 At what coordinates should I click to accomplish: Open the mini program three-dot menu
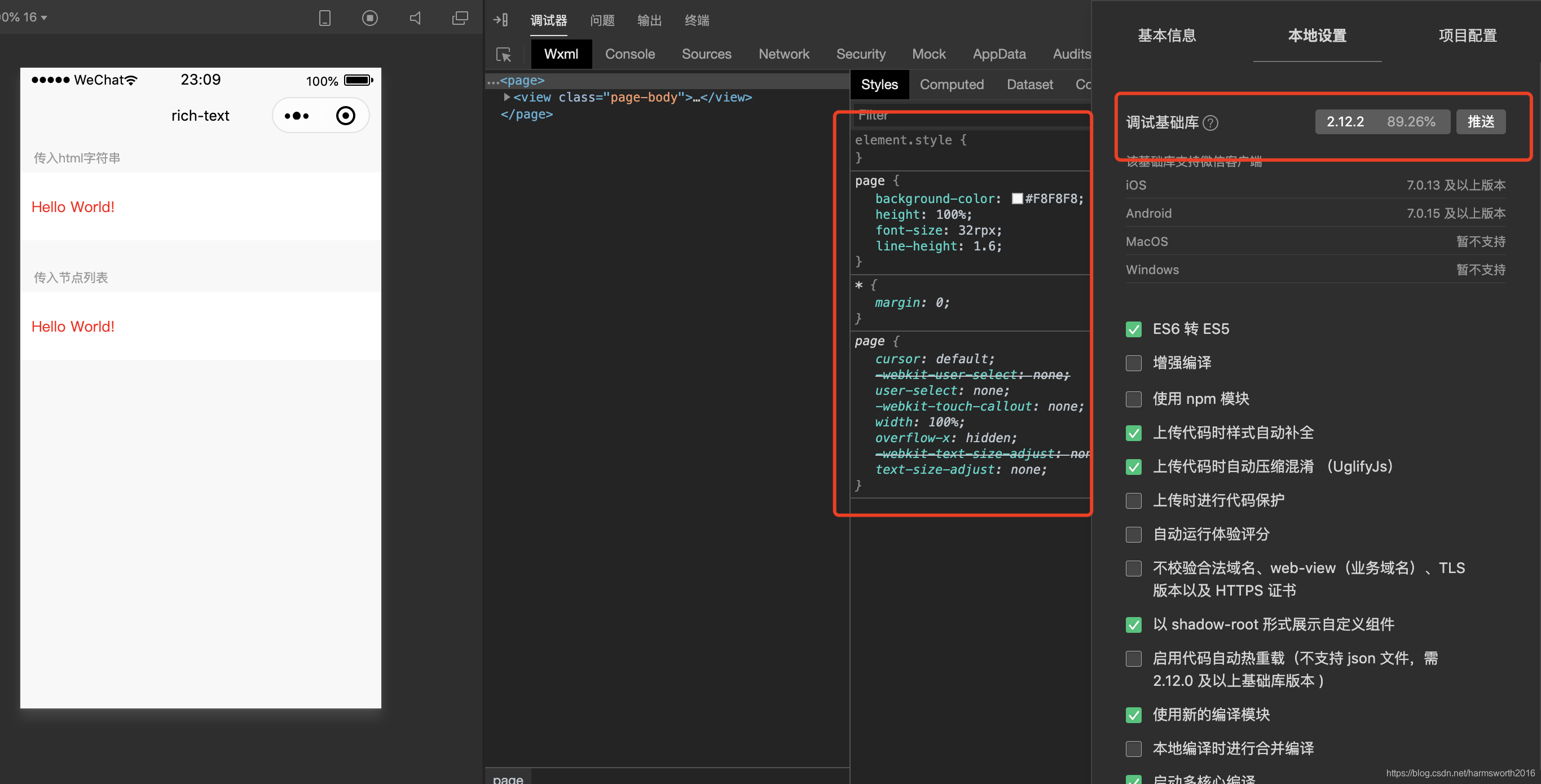[297, 116]
